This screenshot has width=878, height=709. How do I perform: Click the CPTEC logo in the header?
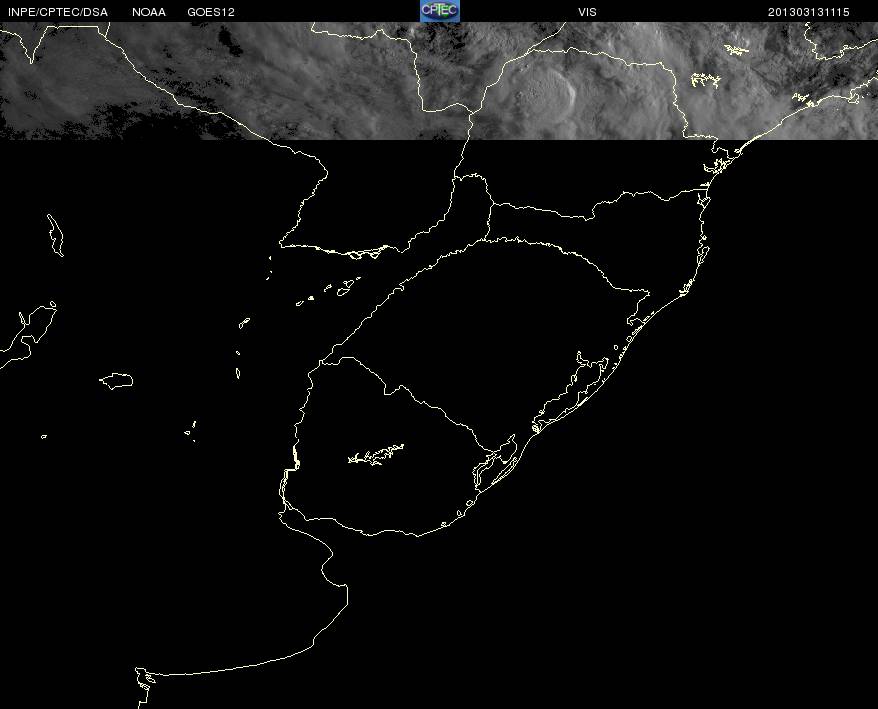click(440, 11)
